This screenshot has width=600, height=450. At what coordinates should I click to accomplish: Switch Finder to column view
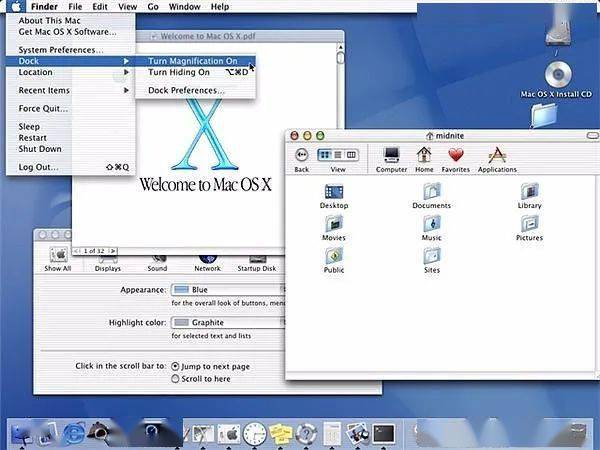[x=351, y=155]
